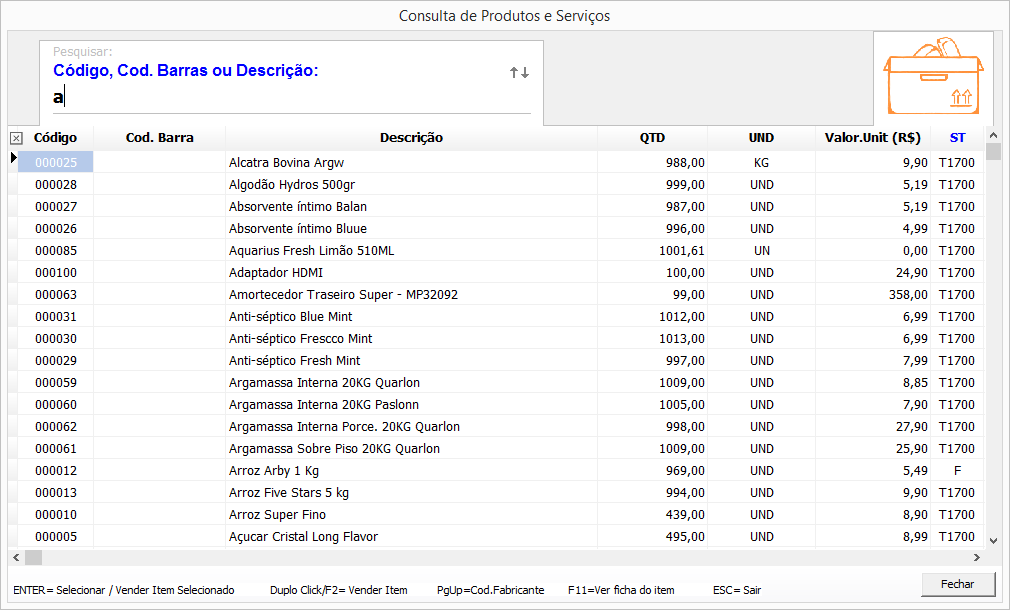Click unit price cell 27,90
The width and height of the screenshot is (1010, 610).
pyautogui.click(x=872, y=426)
